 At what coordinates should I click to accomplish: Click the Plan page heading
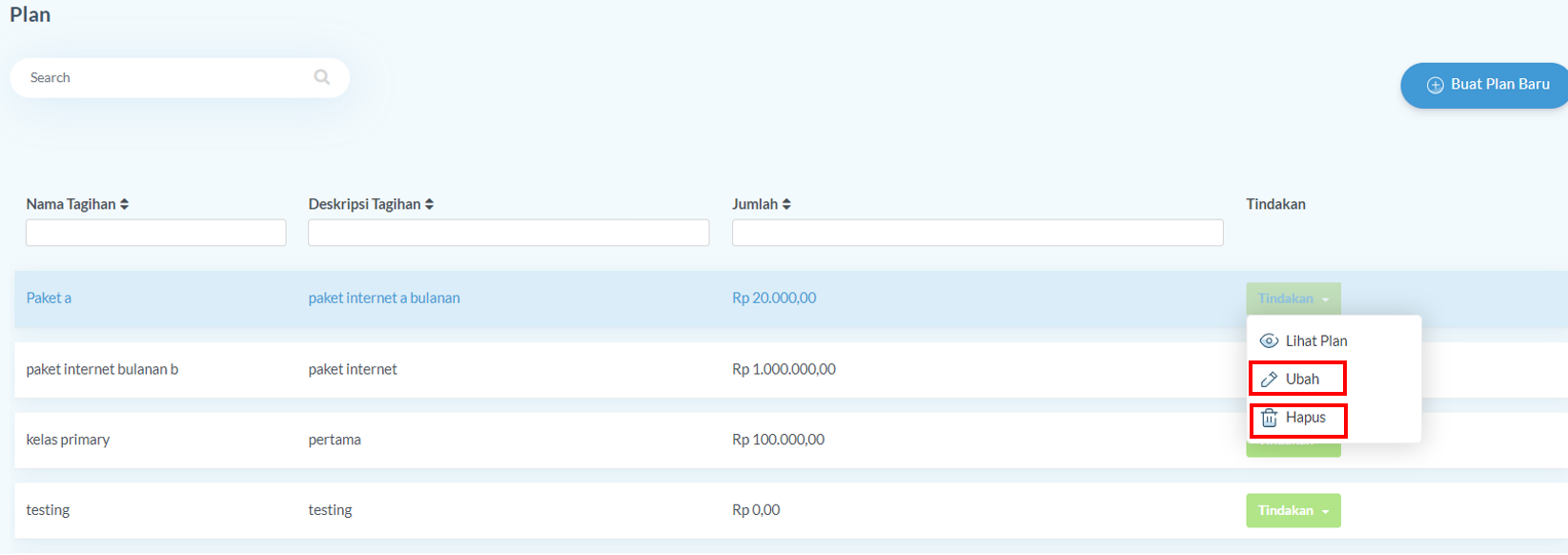pyautogui.click(x=31, y=14)
